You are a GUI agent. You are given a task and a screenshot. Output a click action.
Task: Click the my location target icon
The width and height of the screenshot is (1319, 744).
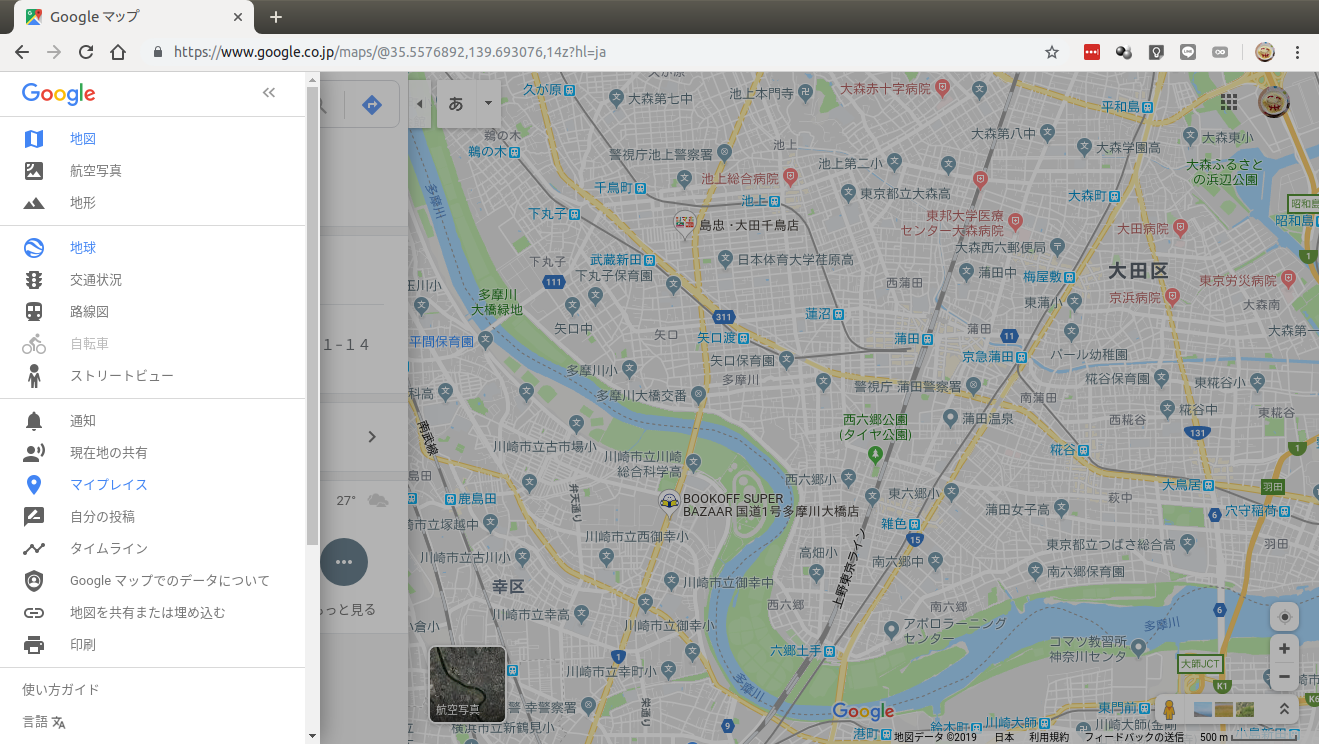pos(1284,616)
